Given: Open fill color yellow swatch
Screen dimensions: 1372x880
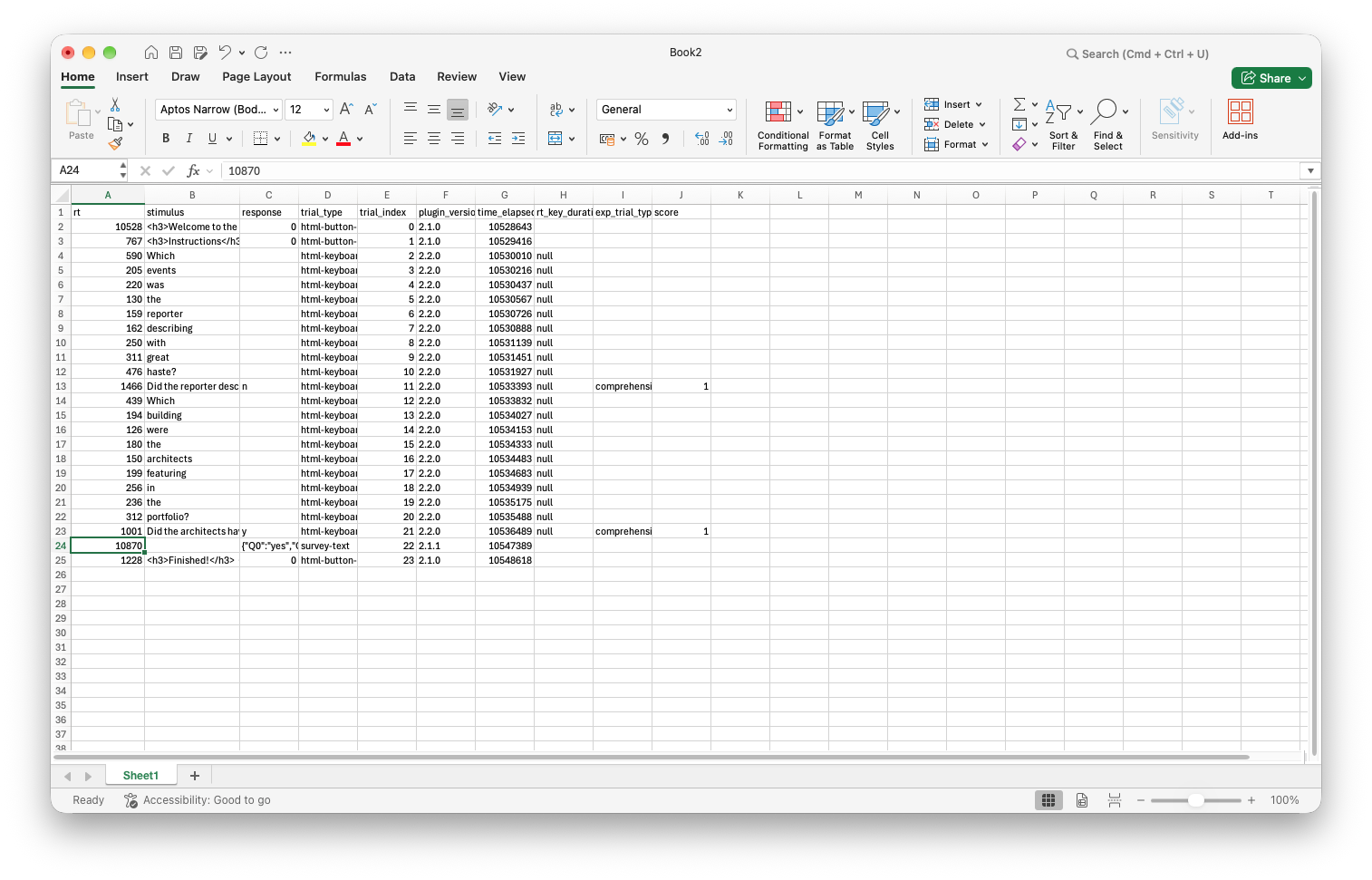Looking at the screenshot, I should tap(310, 139).
